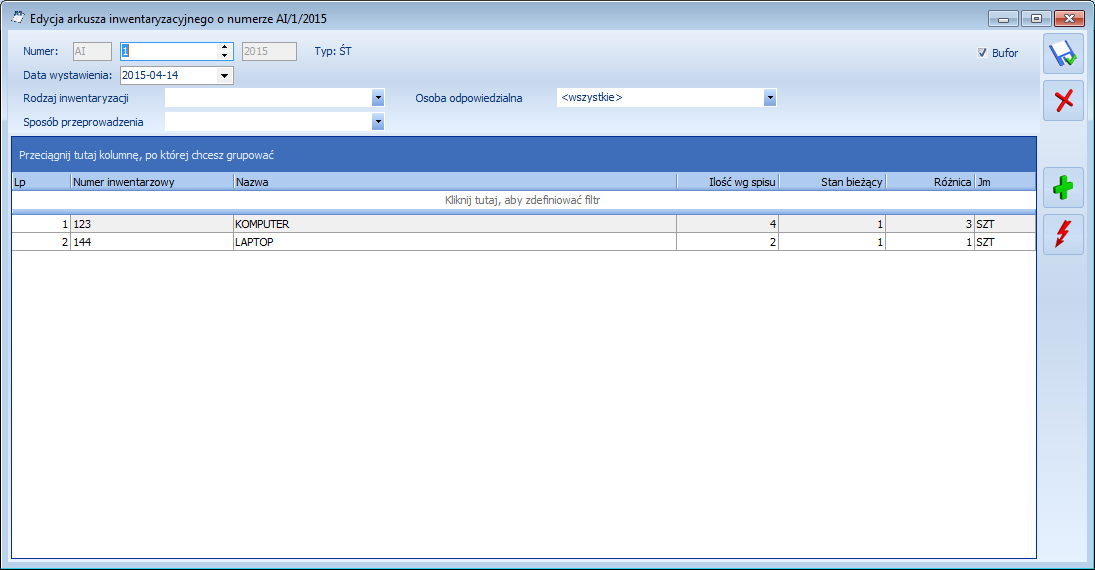Maximize the Edycja arkusza window
This screenshot has height=570, width=1095.
1036,19
